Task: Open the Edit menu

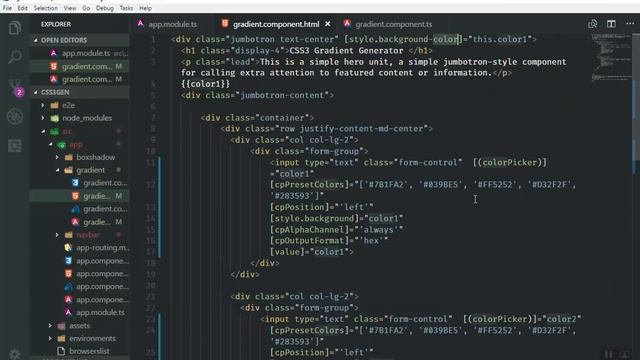Action: pyautogui.click(x=22, y=8)
